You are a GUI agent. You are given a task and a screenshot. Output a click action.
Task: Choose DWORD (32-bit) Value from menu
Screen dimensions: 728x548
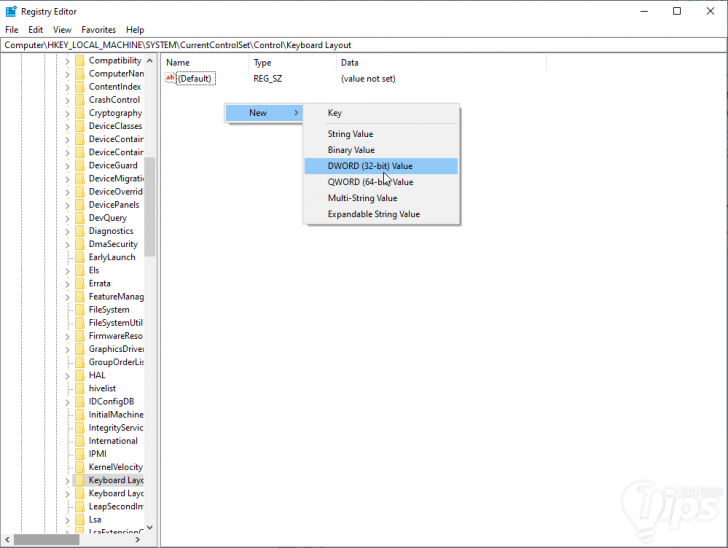[381, 166]
